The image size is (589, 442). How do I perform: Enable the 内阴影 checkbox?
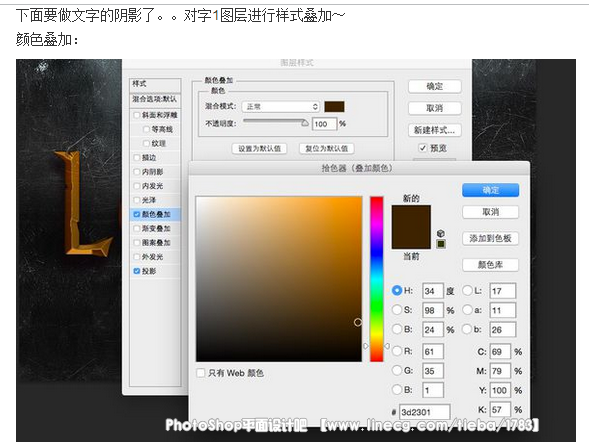pyautogui.click(x=137, y=172)
